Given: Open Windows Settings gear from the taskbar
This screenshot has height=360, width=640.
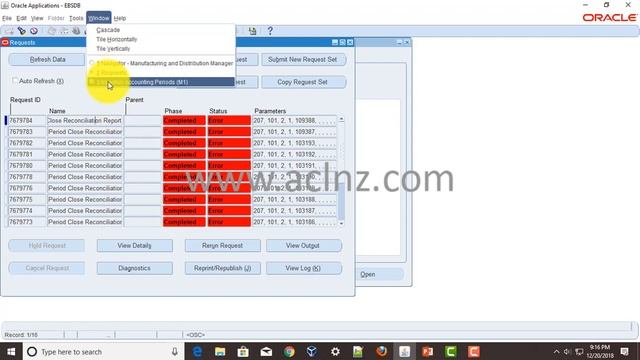Looking at the screenshot, I should [x=335, y=351].
